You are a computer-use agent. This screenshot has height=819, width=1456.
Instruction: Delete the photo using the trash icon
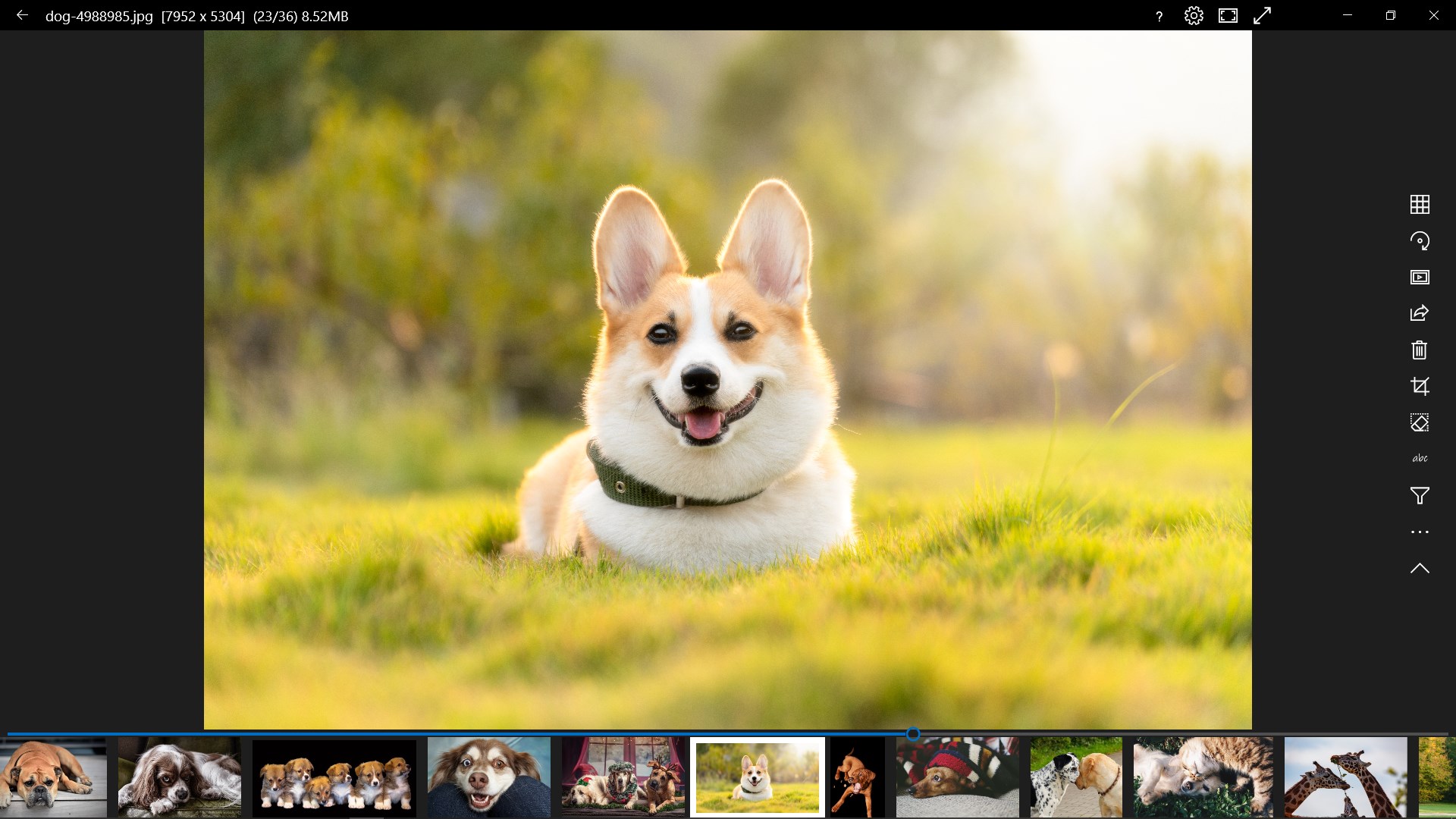pos(1420,350)
